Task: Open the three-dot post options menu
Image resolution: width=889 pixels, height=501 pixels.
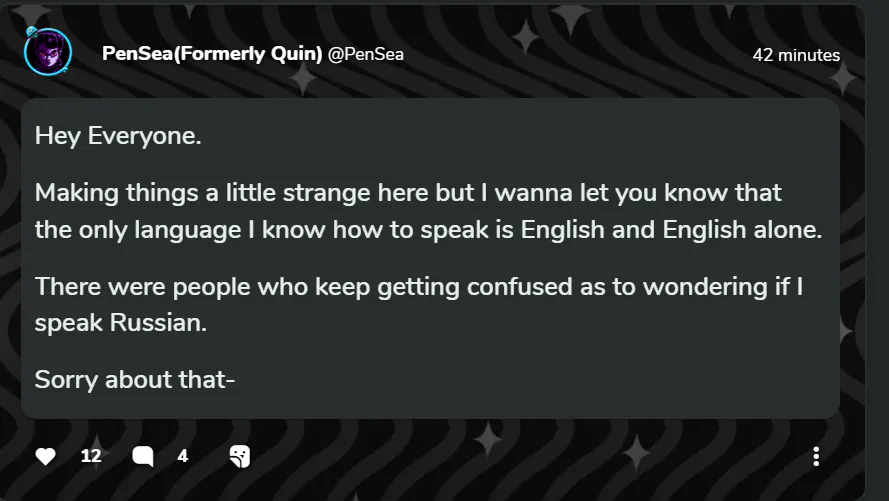Action: (x=816, y=457)
